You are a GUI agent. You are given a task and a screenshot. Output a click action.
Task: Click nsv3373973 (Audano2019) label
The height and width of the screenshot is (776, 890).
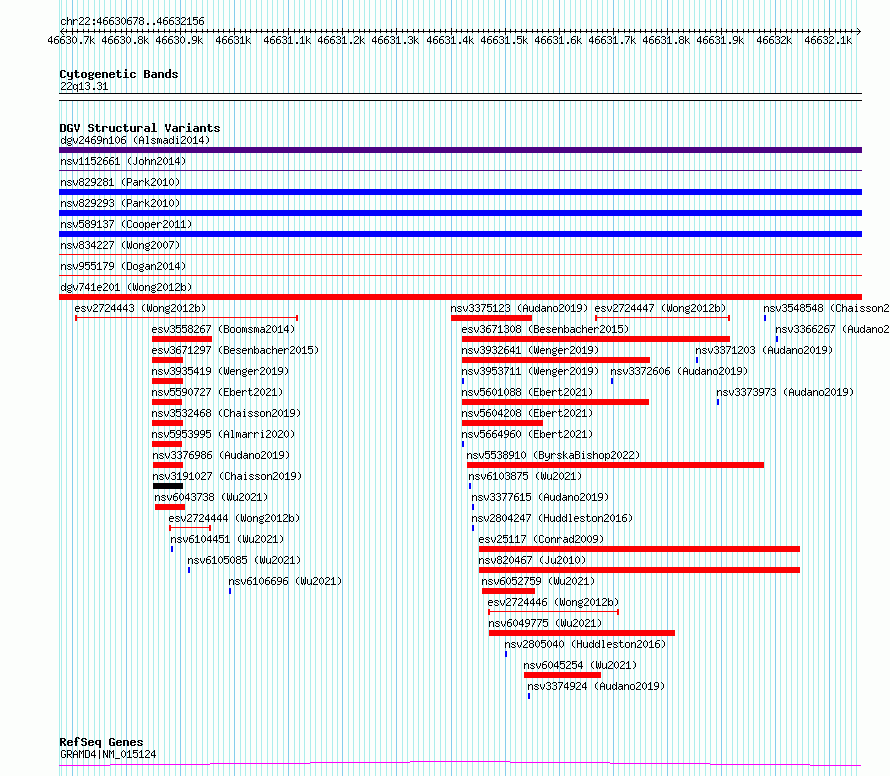pos(785,392)
